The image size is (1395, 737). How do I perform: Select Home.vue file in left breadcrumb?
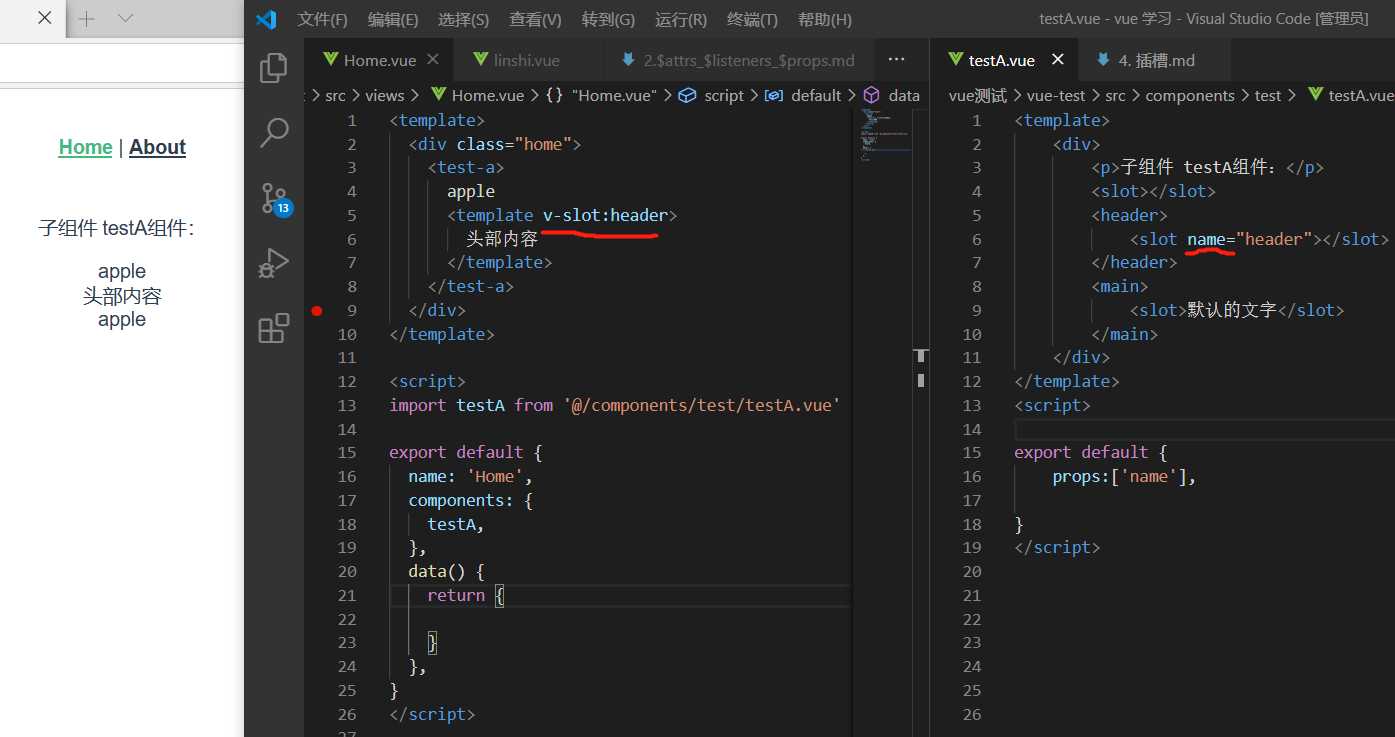coord(477,95)
